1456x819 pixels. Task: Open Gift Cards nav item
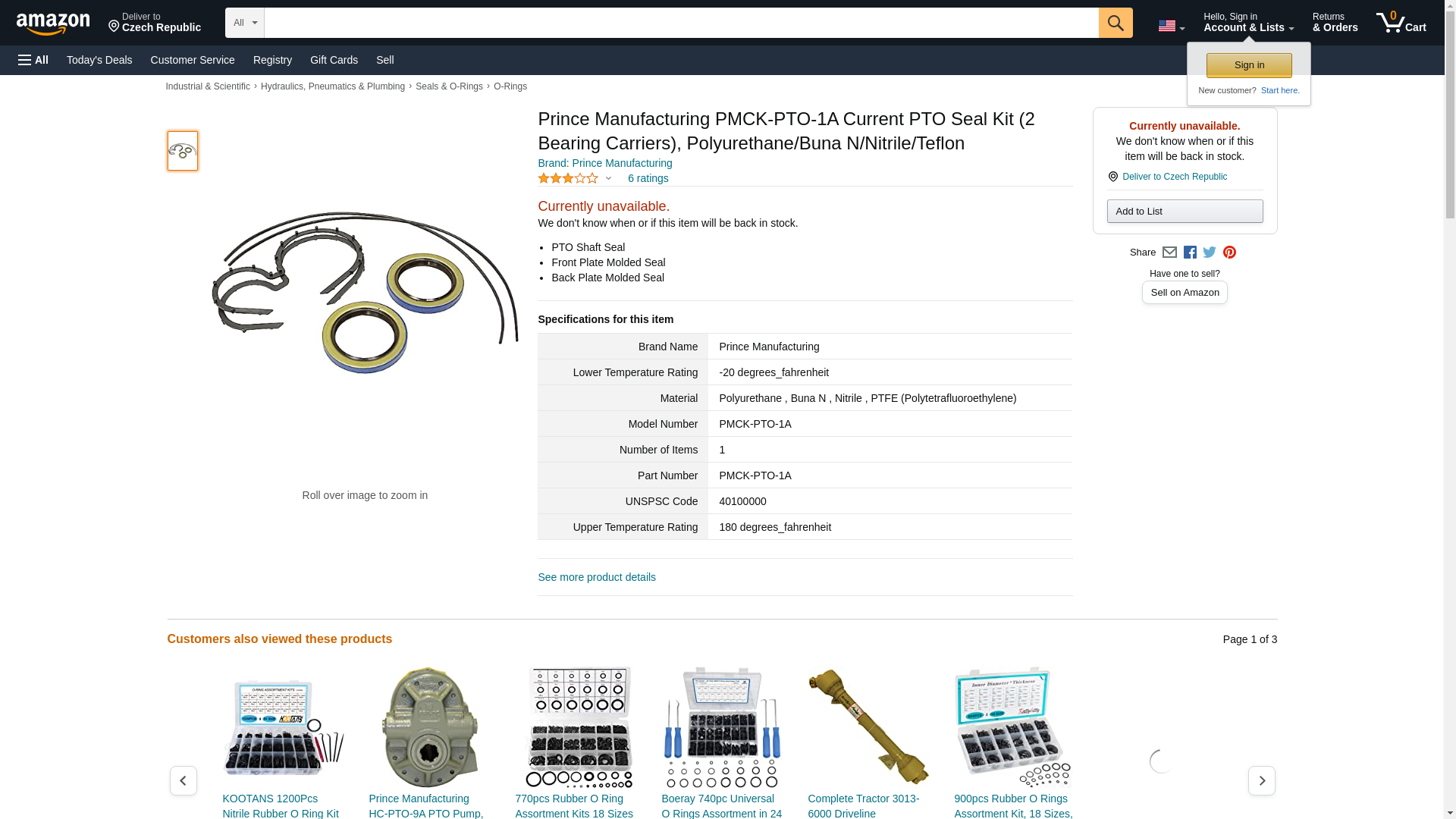pyautogui.click(x=334, y=60)
